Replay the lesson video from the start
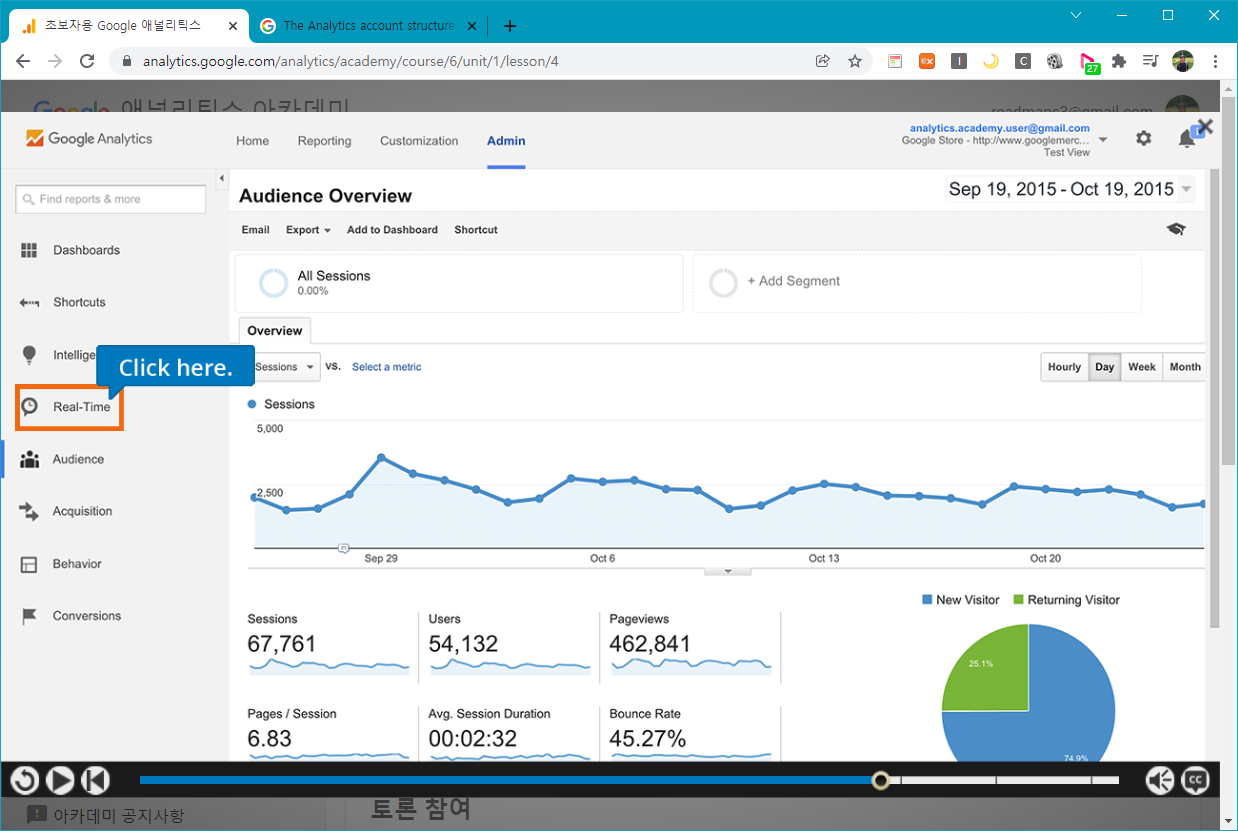This screenshot has height=831, width=1238. [24, 780]
